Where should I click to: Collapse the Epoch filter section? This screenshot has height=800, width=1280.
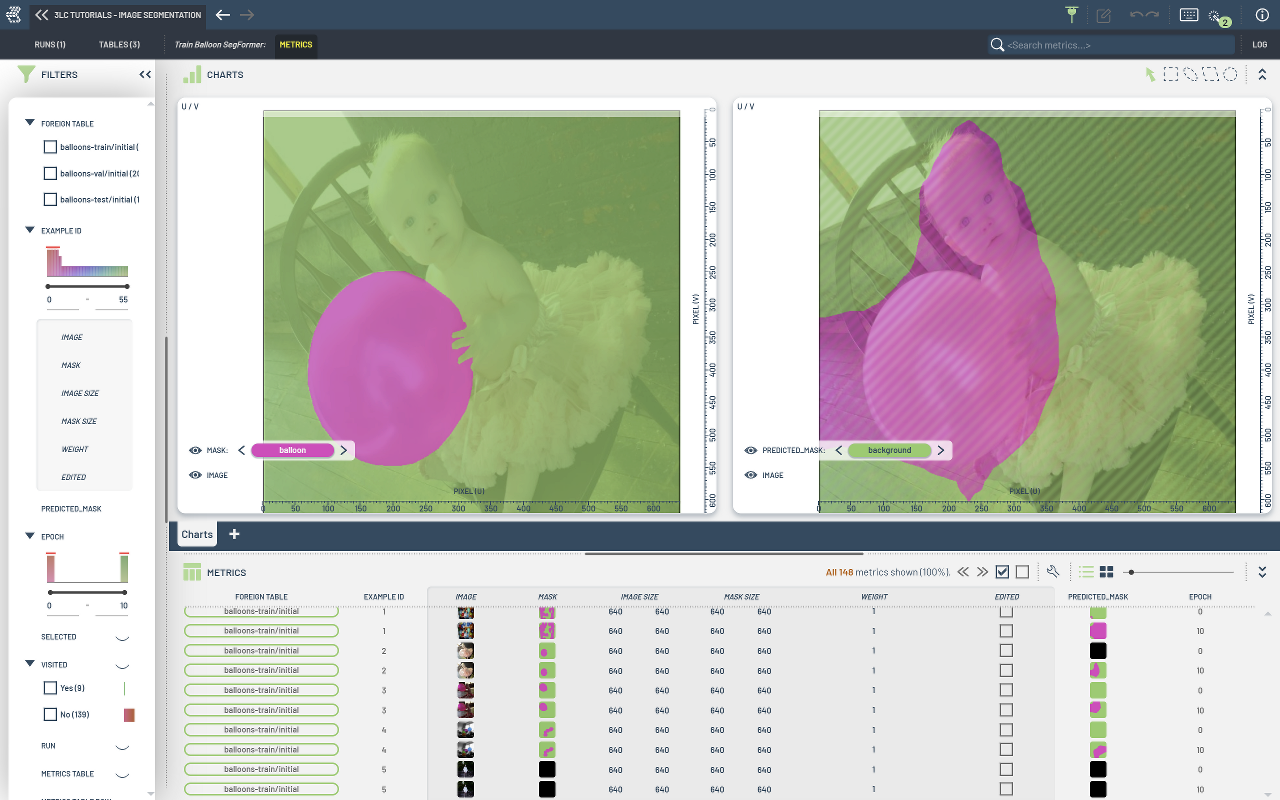tap(29, 536)
